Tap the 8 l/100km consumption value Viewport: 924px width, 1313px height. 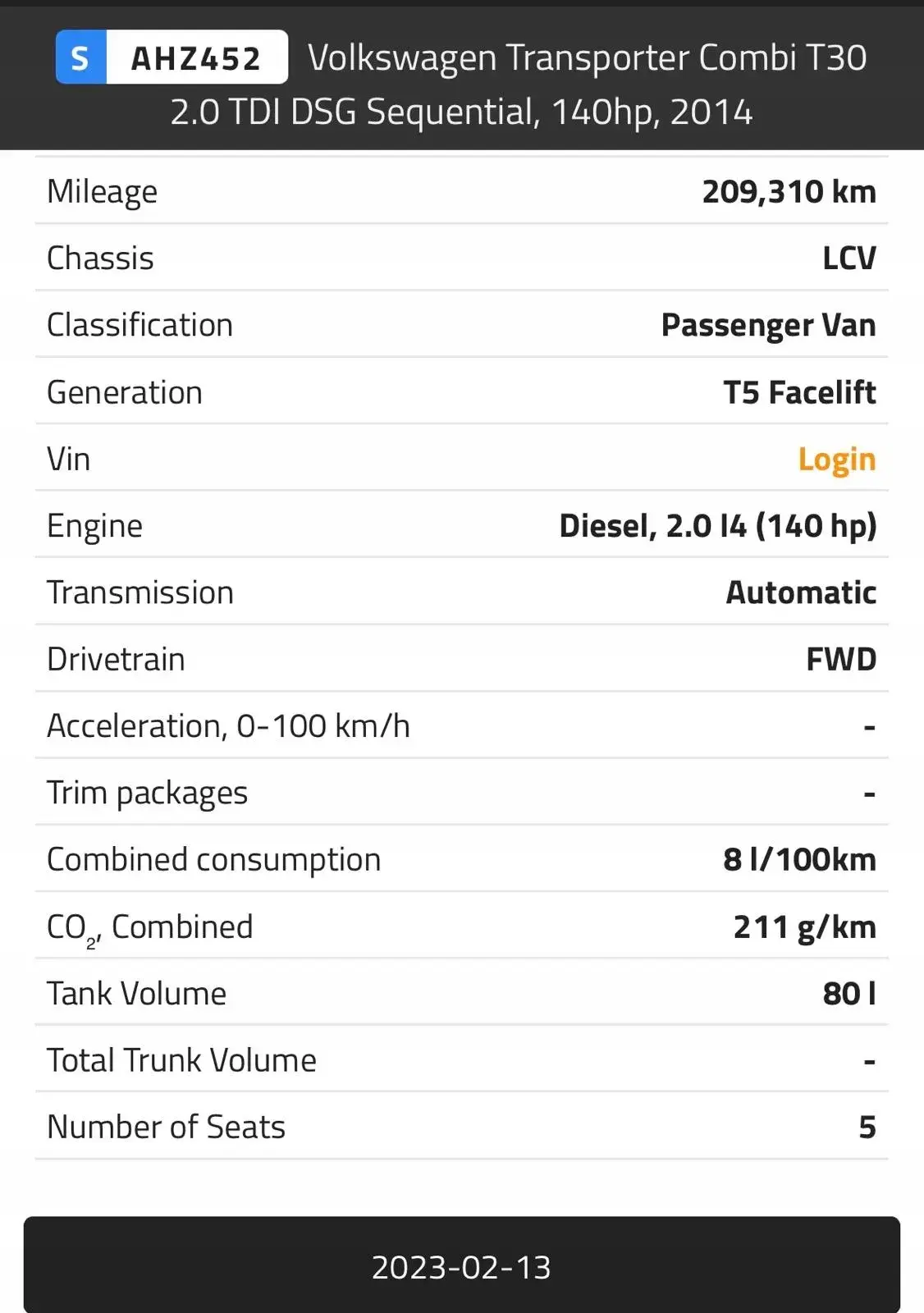[799, 860]
